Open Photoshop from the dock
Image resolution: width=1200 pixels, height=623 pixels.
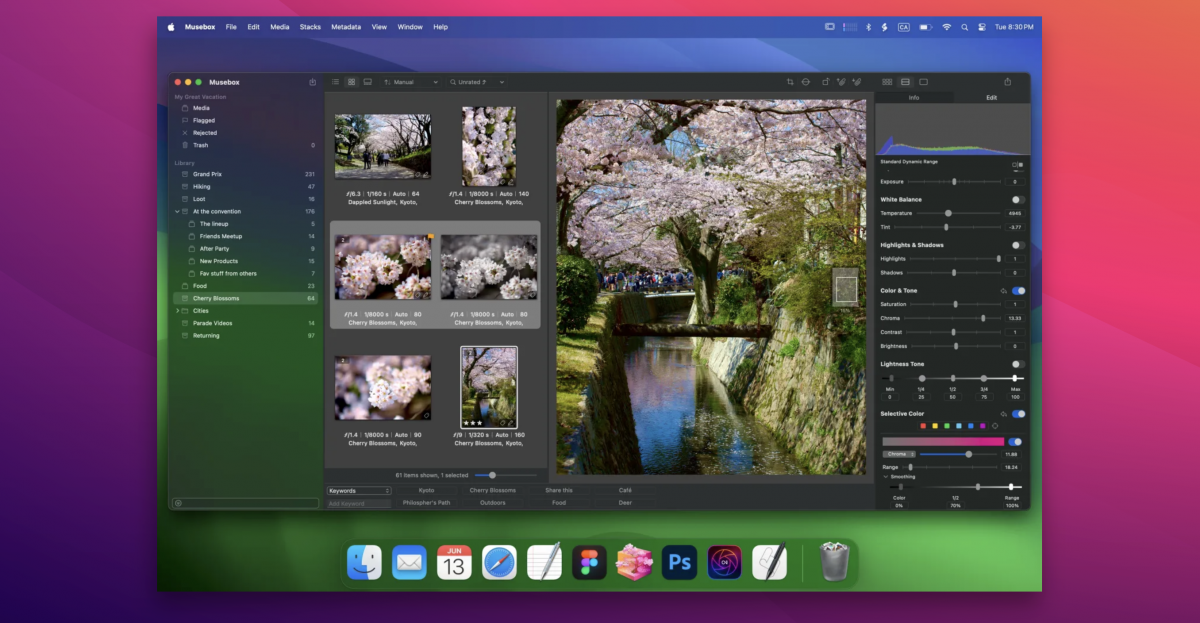[679, 563]
